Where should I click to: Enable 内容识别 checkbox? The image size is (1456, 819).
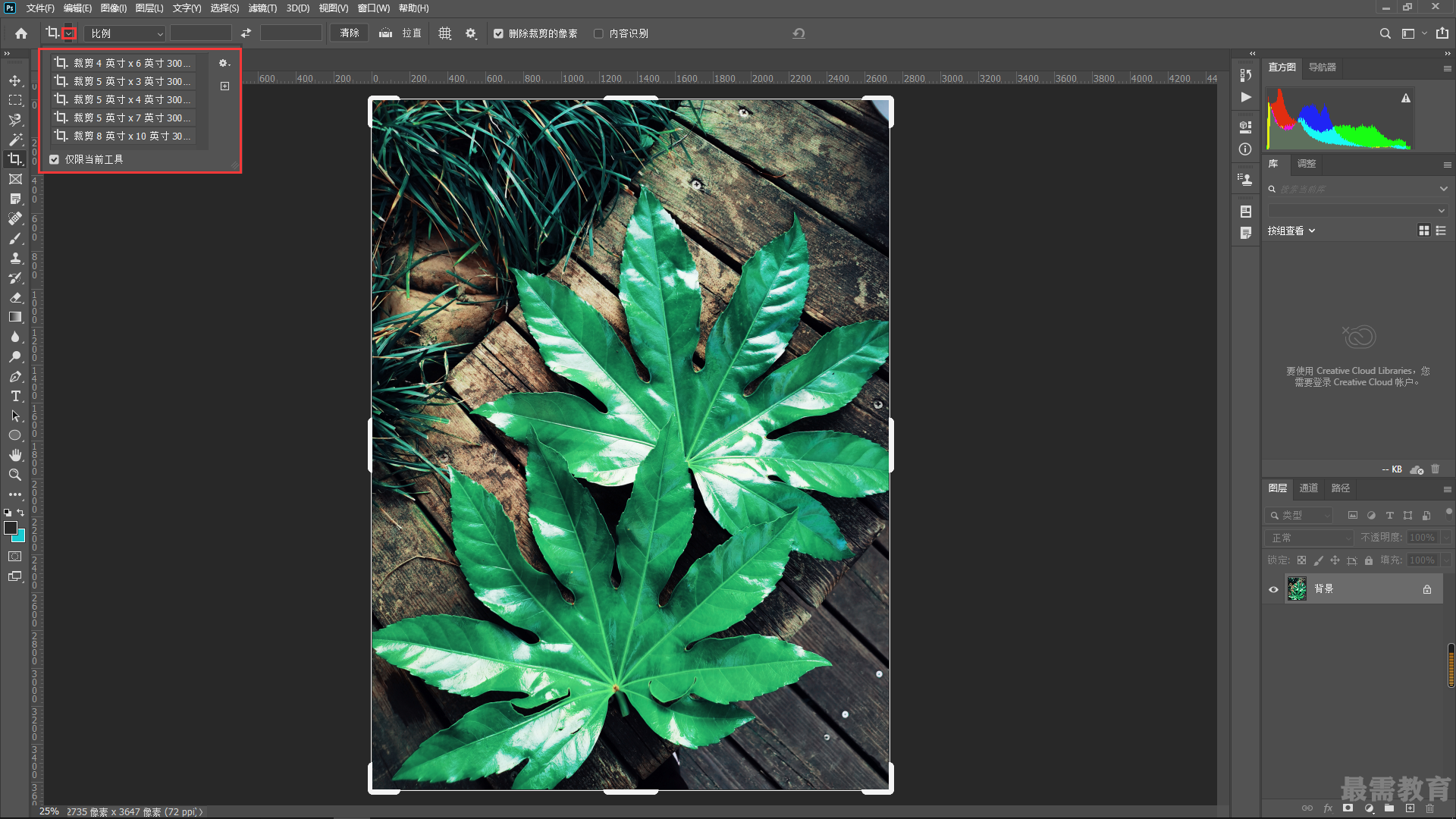click(598, 33)
